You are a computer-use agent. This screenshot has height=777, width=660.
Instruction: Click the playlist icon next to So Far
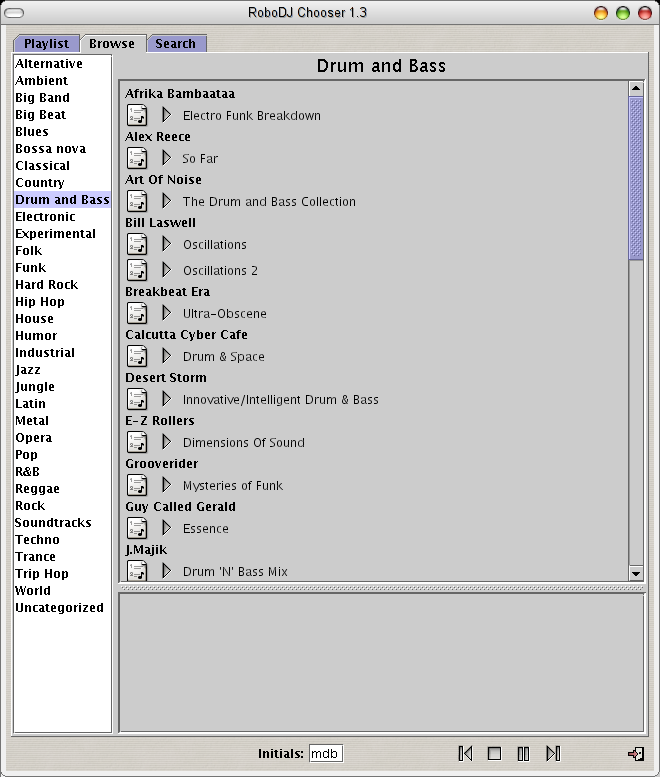[137, 158]
